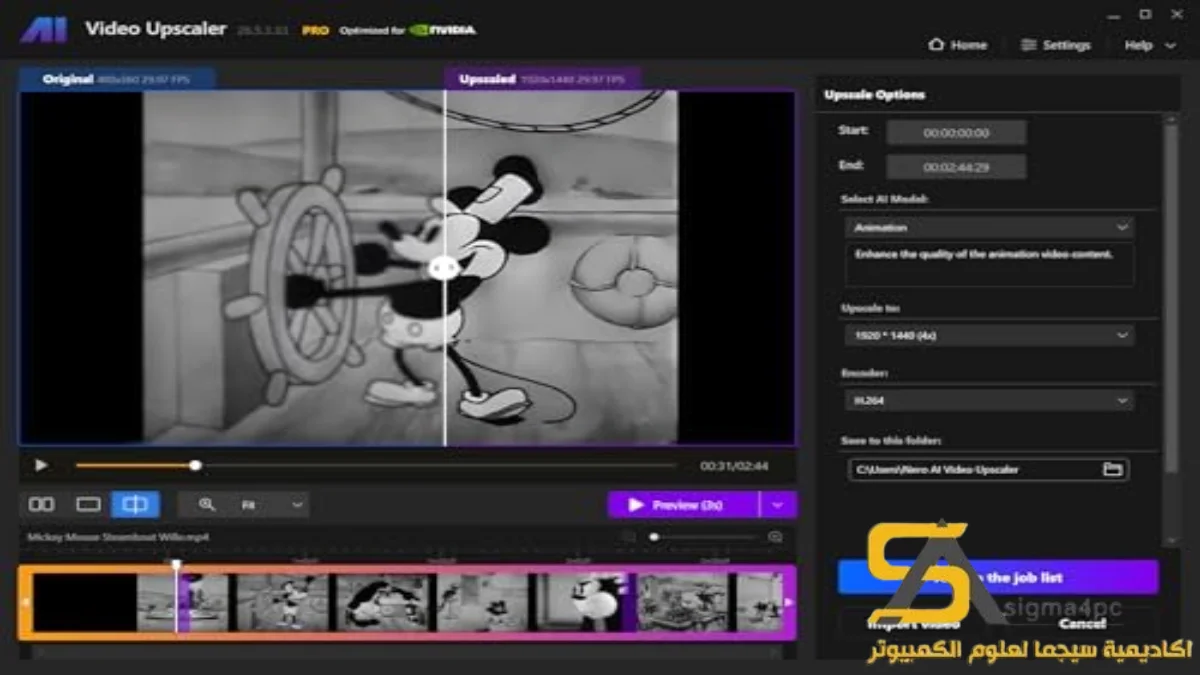Click the horizontal scrollbar under the timeline

pyautogui.click(x=408, y=653)
